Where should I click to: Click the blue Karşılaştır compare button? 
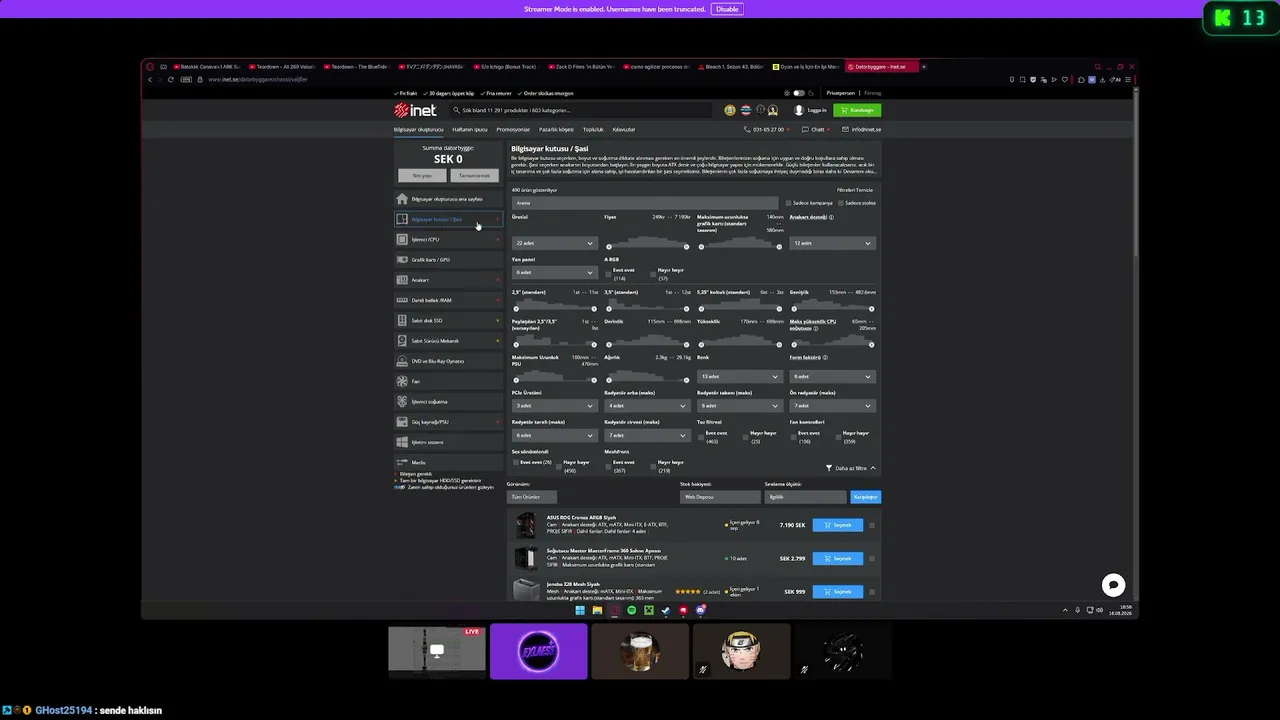[x=866, y=497]
